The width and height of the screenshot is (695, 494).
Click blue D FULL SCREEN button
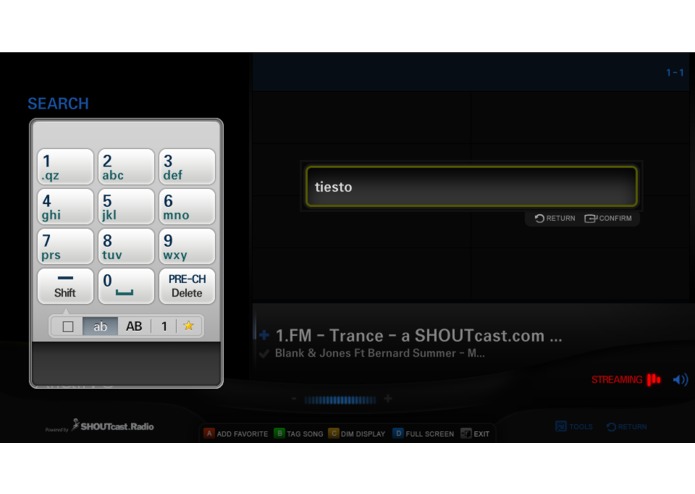point(423,433)
